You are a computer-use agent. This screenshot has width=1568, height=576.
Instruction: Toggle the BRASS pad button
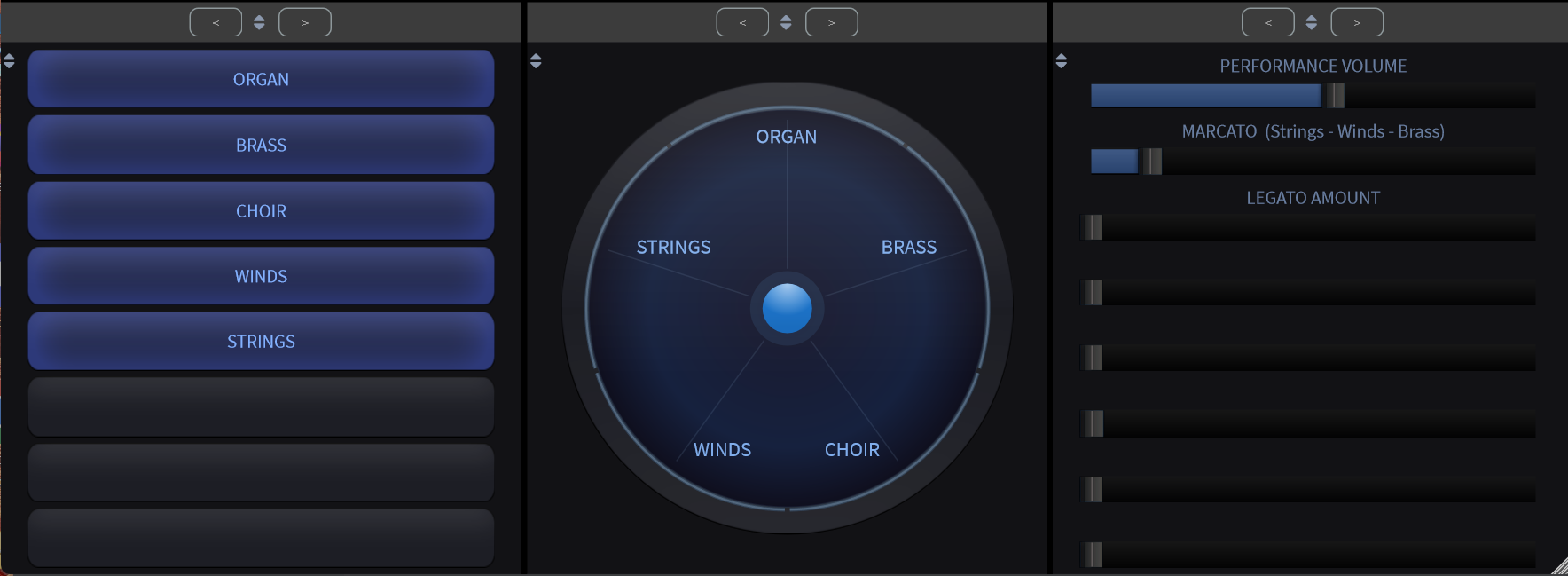(x=261, y=145)
